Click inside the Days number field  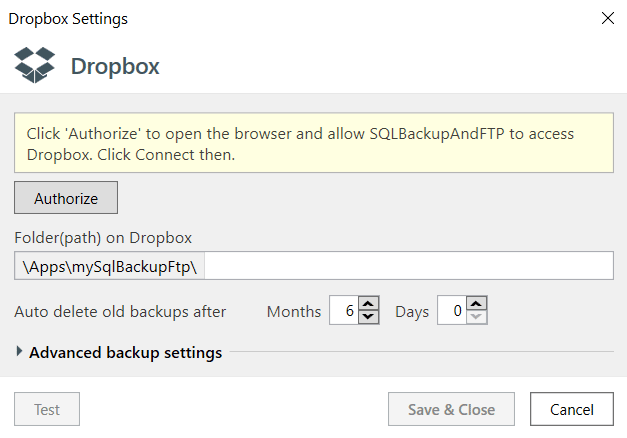[452, 310]
